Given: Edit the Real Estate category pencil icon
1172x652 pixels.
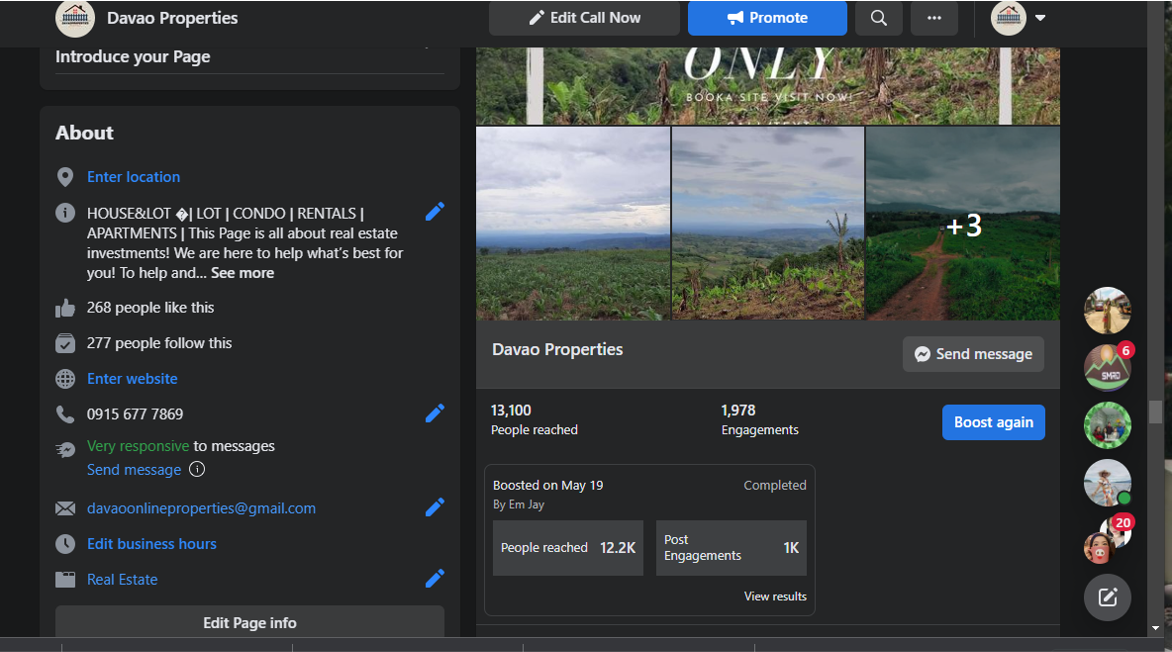Looking at the screenshot, I should click(x=434, y=579).
